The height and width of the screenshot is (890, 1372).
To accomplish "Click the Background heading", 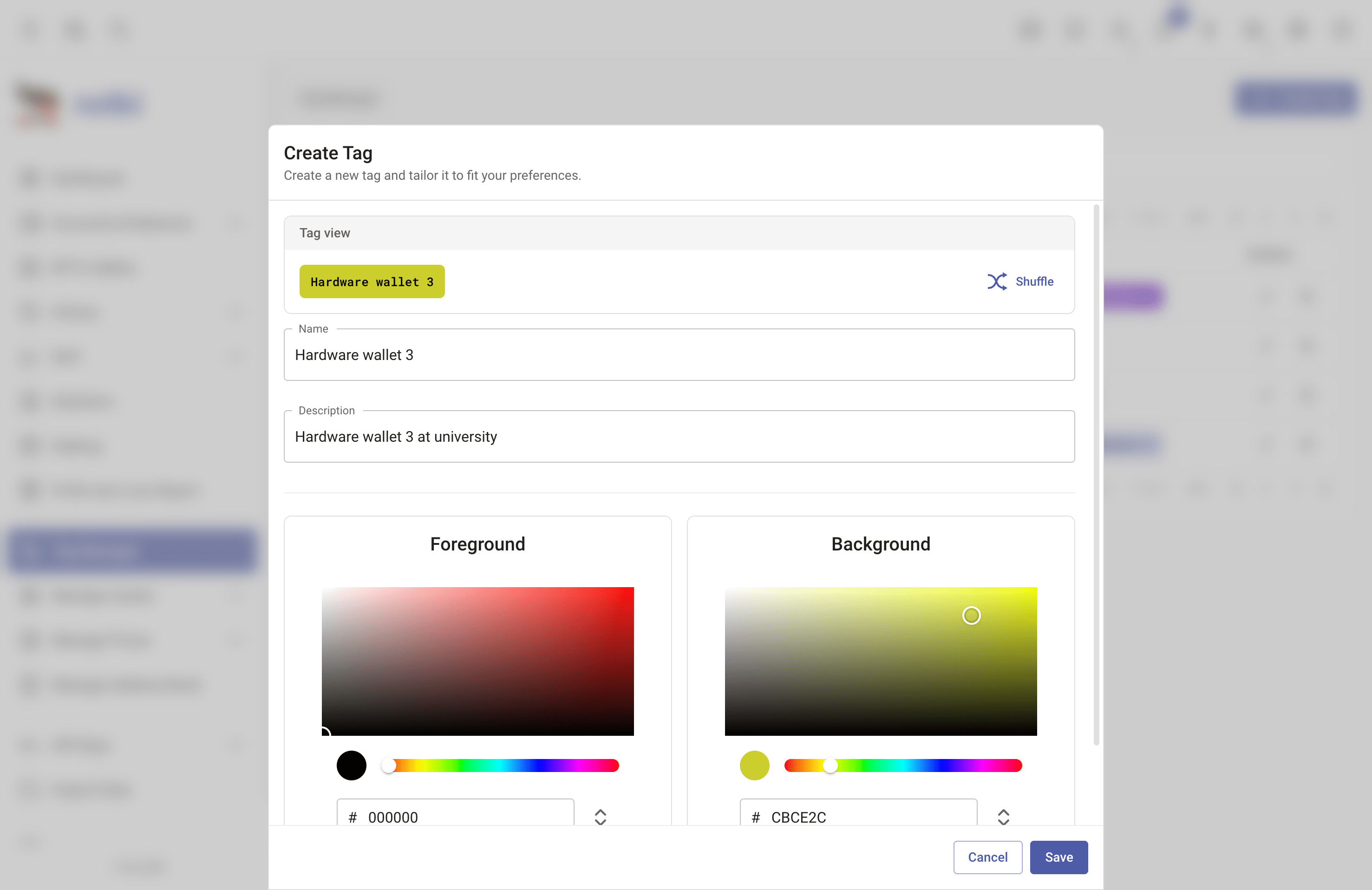I will [880, 543].
